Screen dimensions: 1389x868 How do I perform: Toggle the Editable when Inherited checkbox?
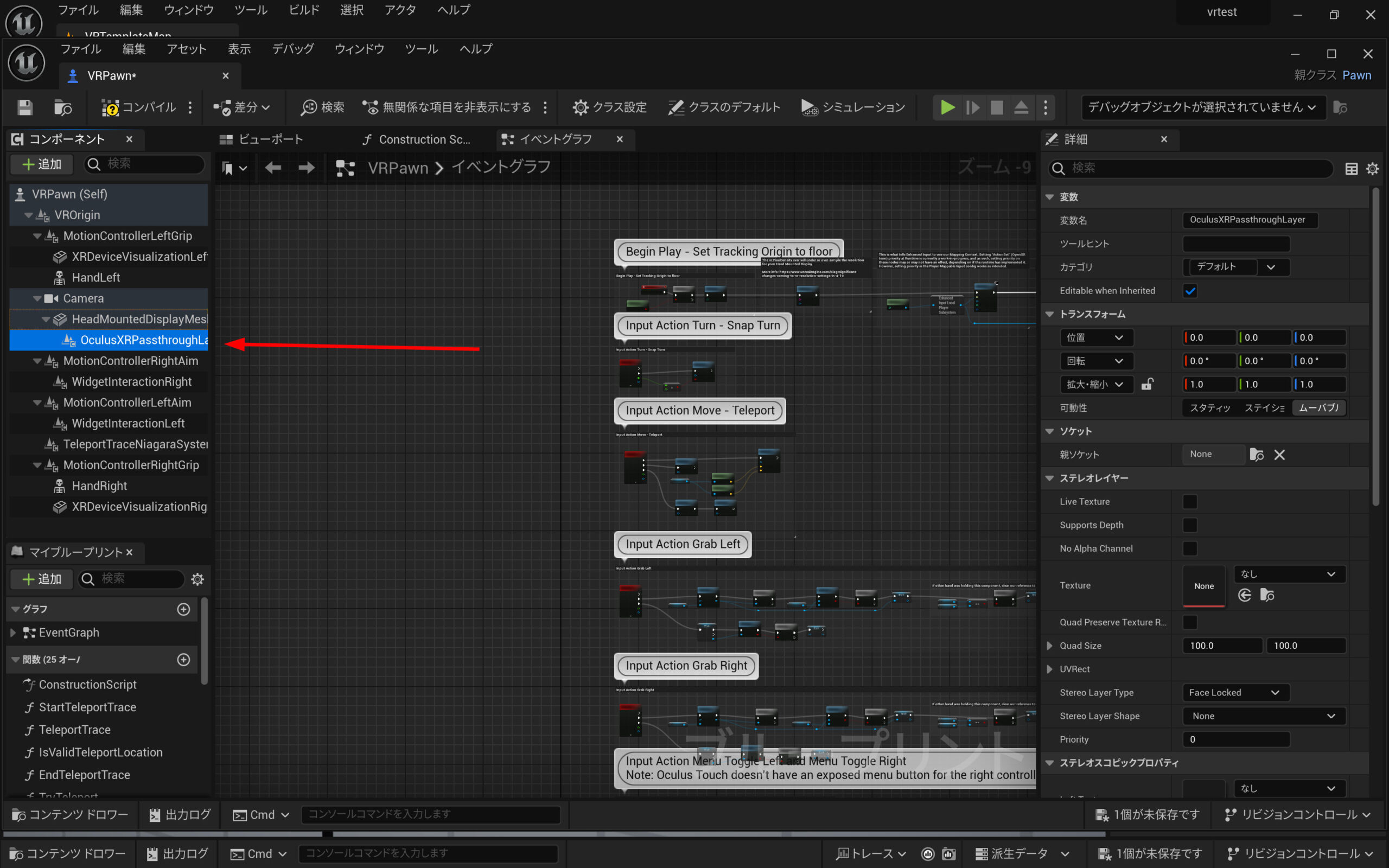click(1190, 290)
